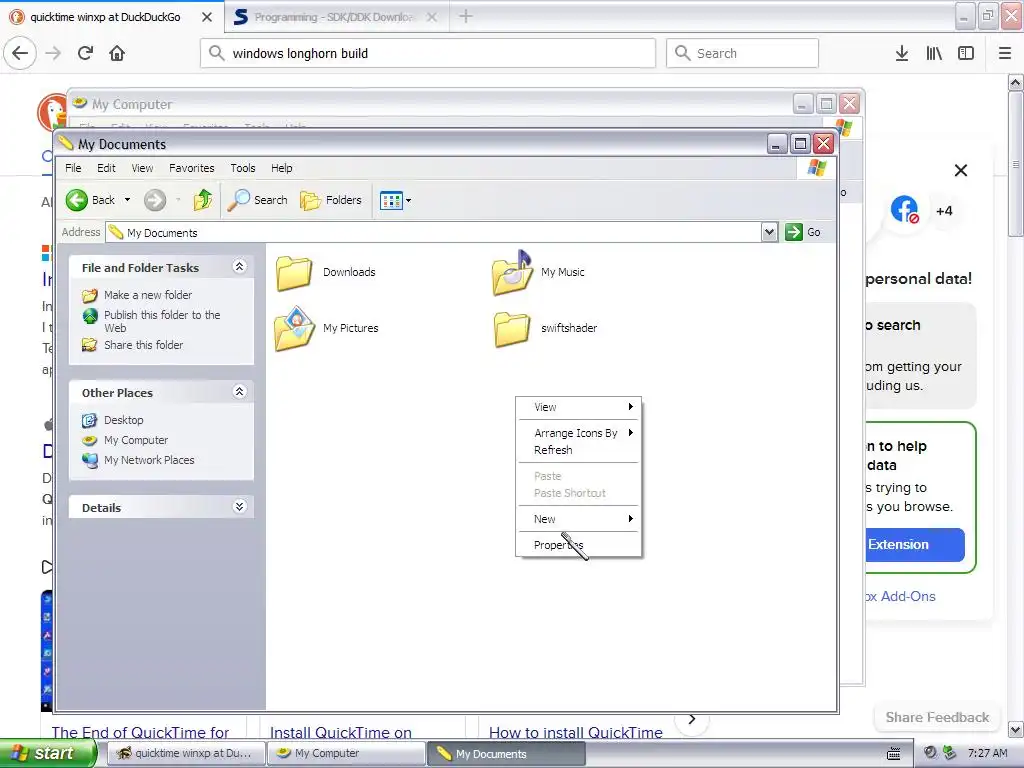Open Views dropdown arrow
The height and width of the screenshot is (768, 1024).
[409, 200]
